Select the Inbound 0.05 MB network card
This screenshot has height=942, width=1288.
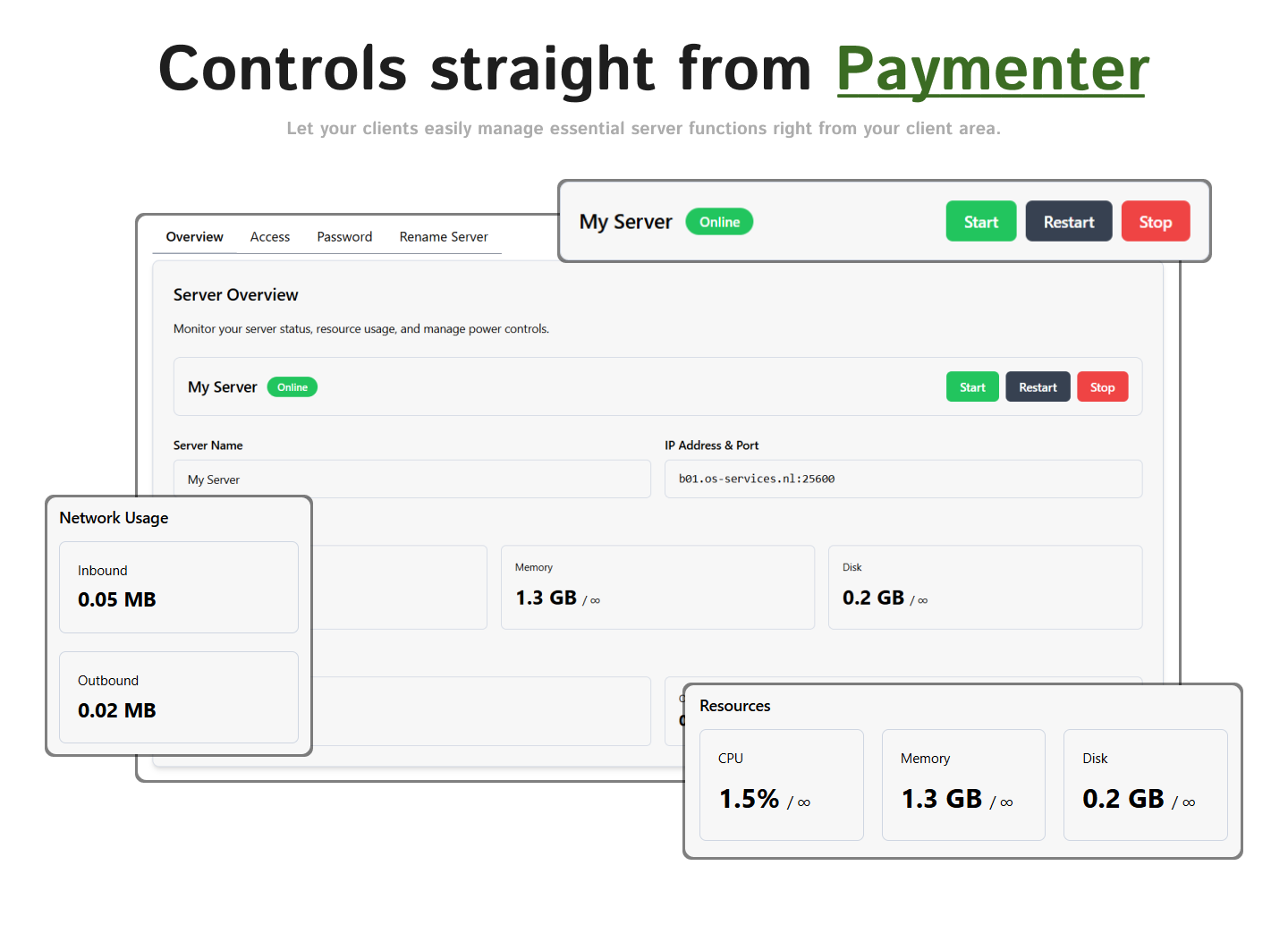(179, 587)
